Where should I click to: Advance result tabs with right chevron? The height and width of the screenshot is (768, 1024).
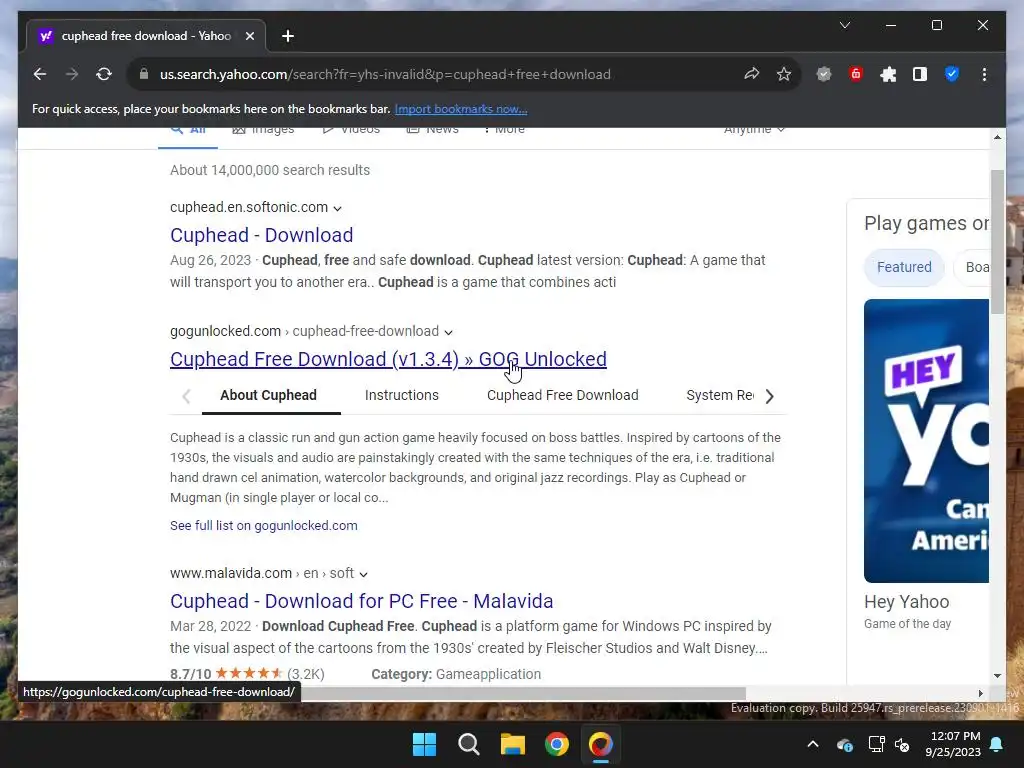pos(769,396)
